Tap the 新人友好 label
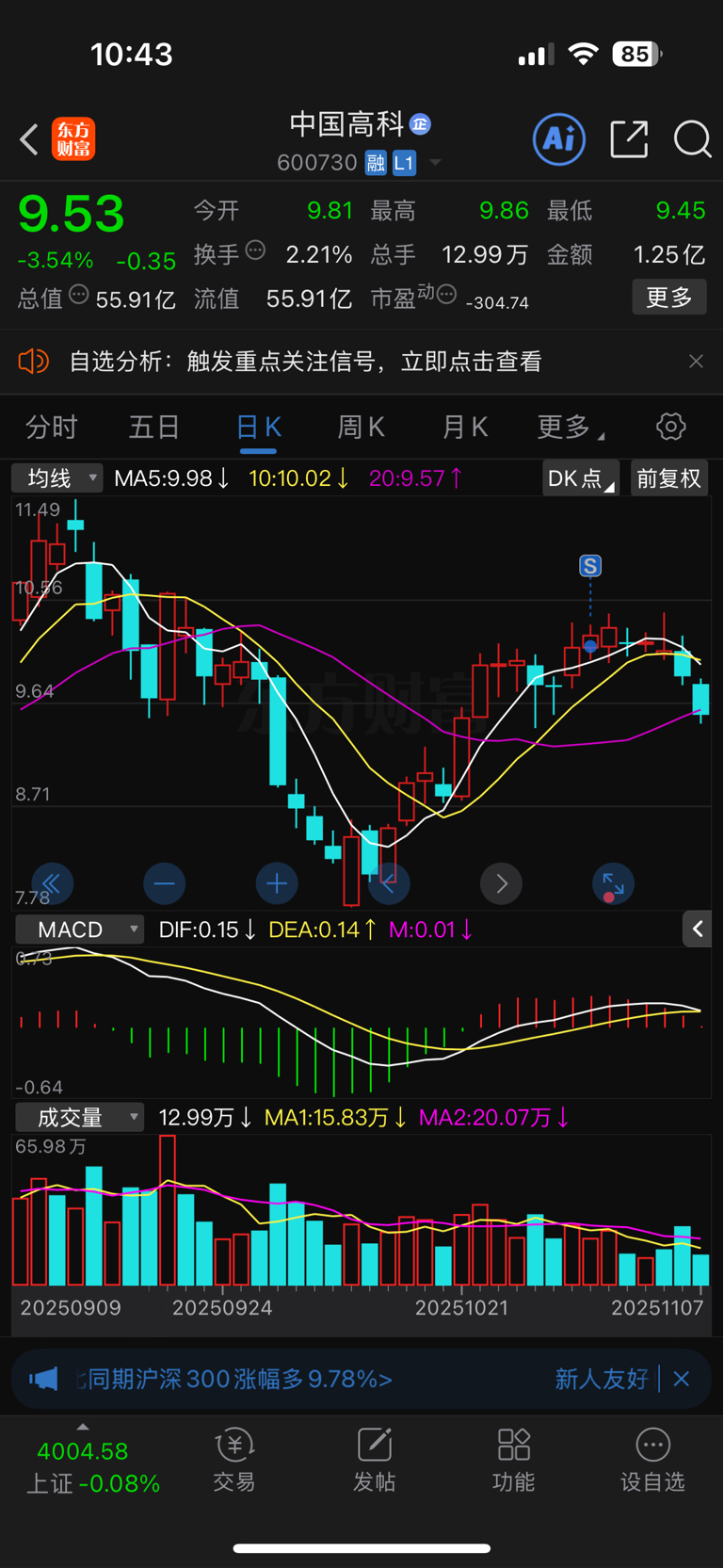 click(x=602, y=1380)
